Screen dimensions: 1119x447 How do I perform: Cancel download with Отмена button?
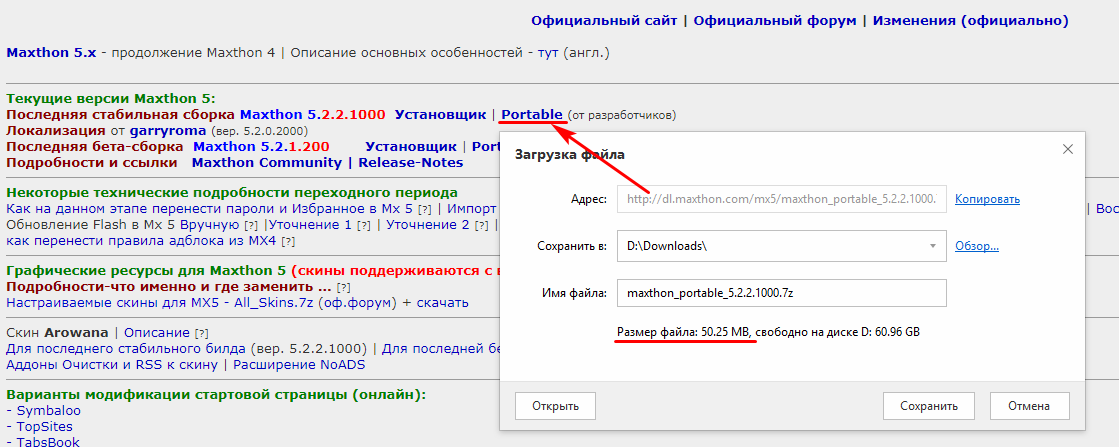click(1028, 406)
